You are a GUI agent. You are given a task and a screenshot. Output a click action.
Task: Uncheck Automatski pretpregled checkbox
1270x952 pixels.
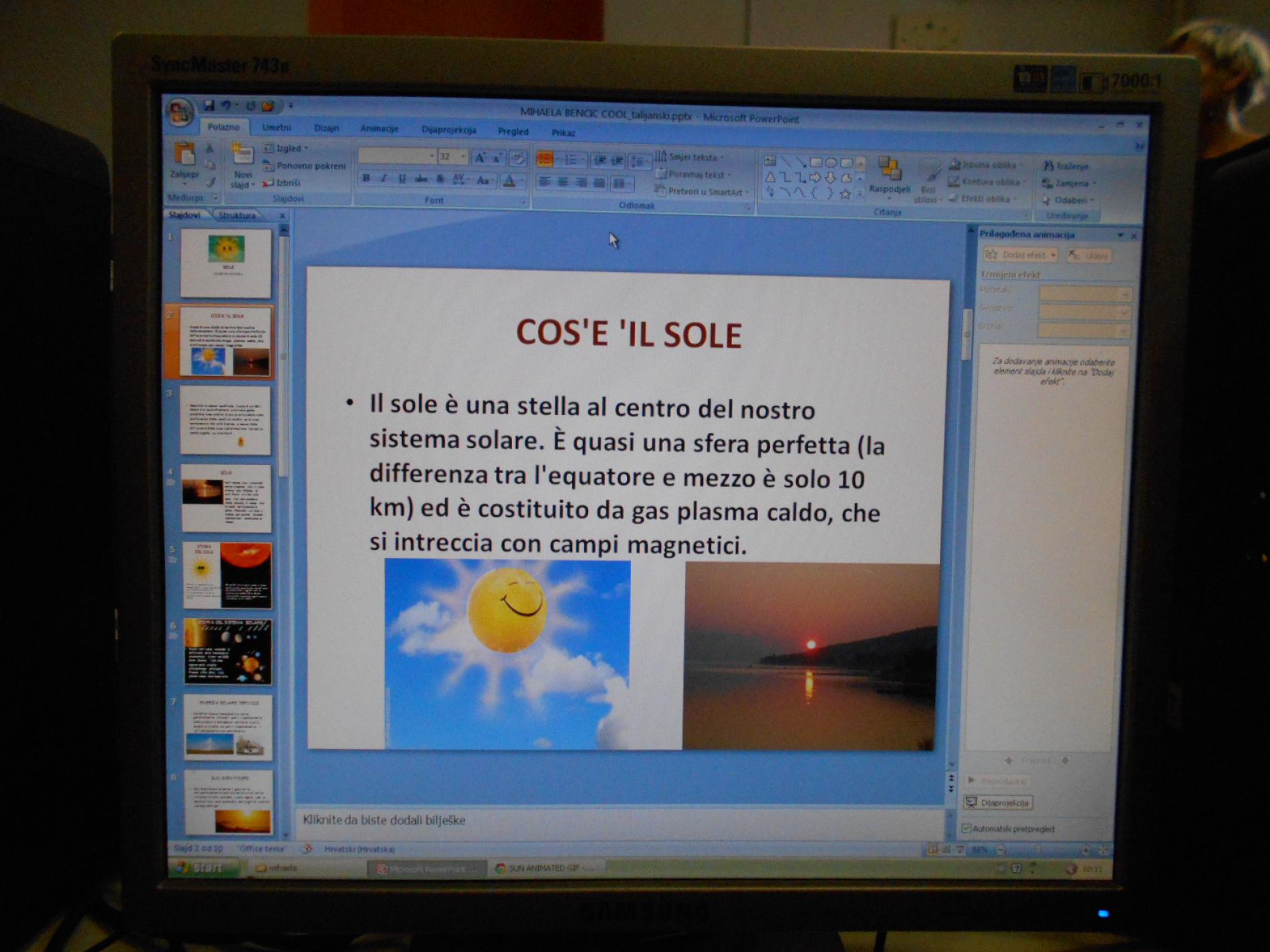click(966, 828)
